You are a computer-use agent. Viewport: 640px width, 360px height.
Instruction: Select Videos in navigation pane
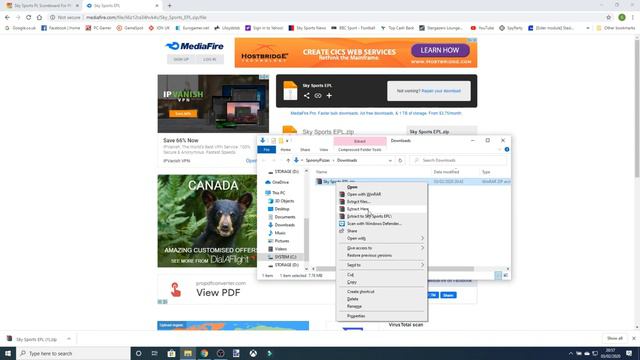click(x=280, y=249)
